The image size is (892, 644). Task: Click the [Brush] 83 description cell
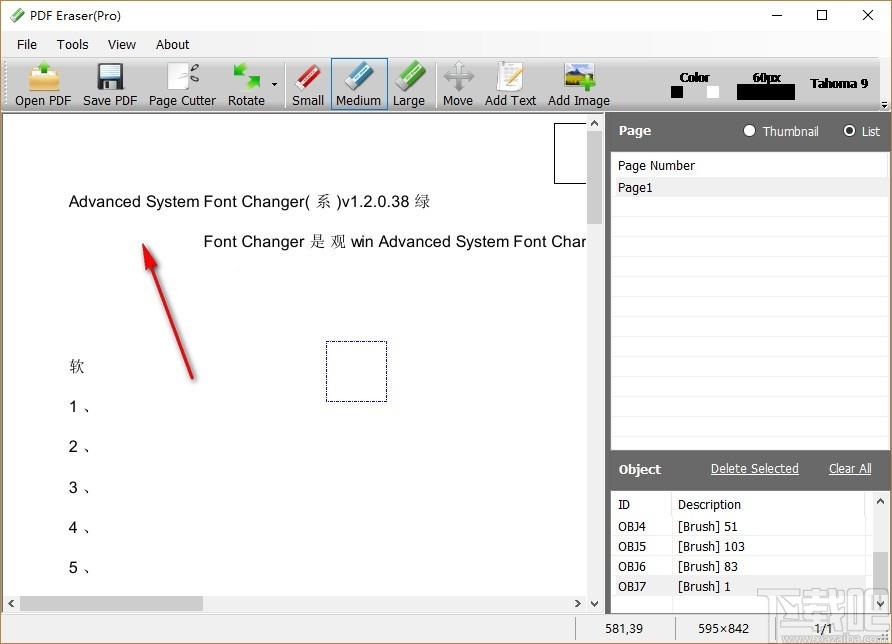(x=708, y=567)
